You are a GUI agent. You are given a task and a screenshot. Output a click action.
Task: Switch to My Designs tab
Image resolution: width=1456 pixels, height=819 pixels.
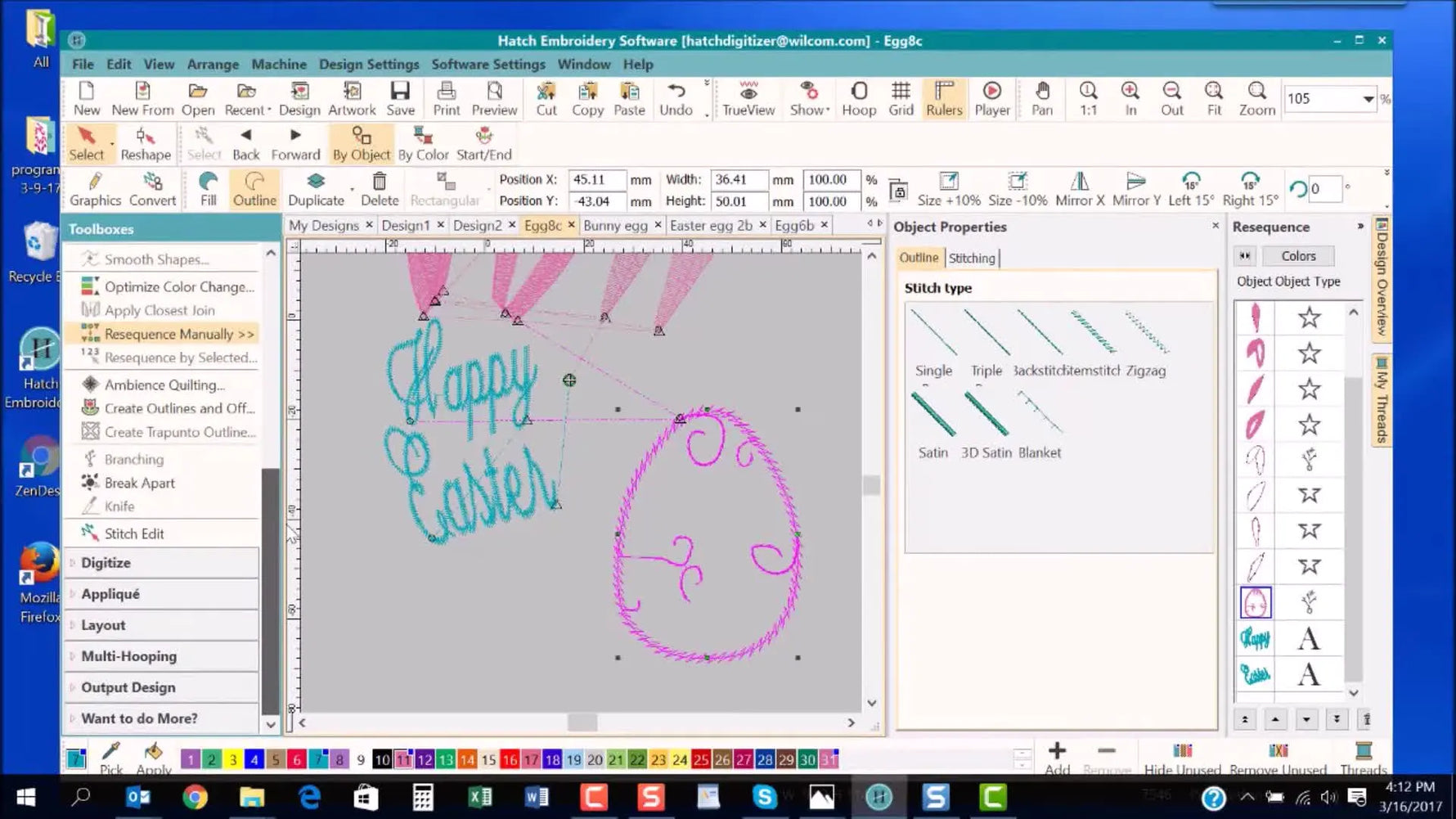pyautogui.click(x=324, y=225)
